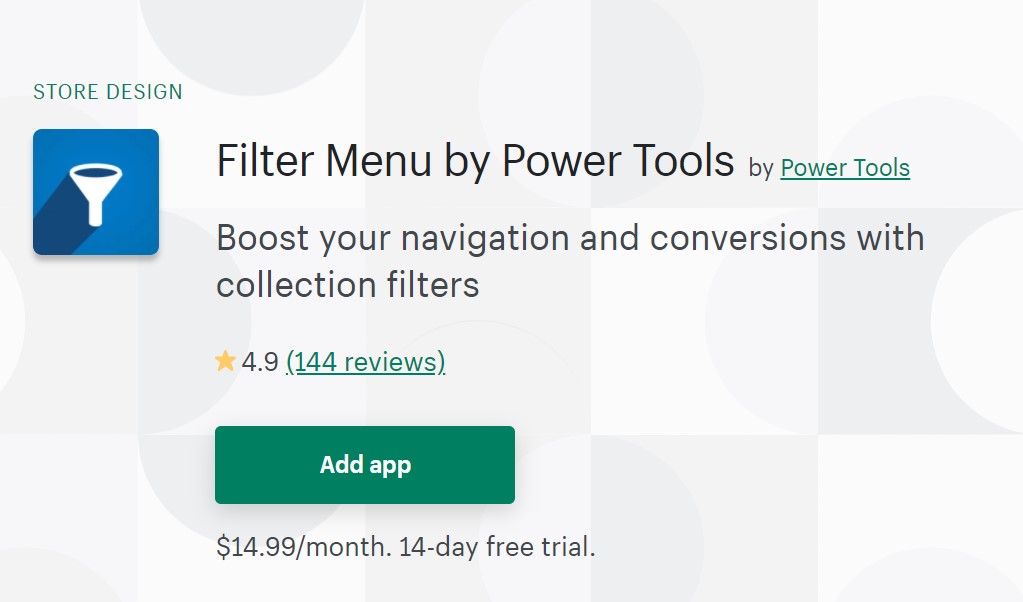Click the yellow star rating icon

tap(225, 361)
